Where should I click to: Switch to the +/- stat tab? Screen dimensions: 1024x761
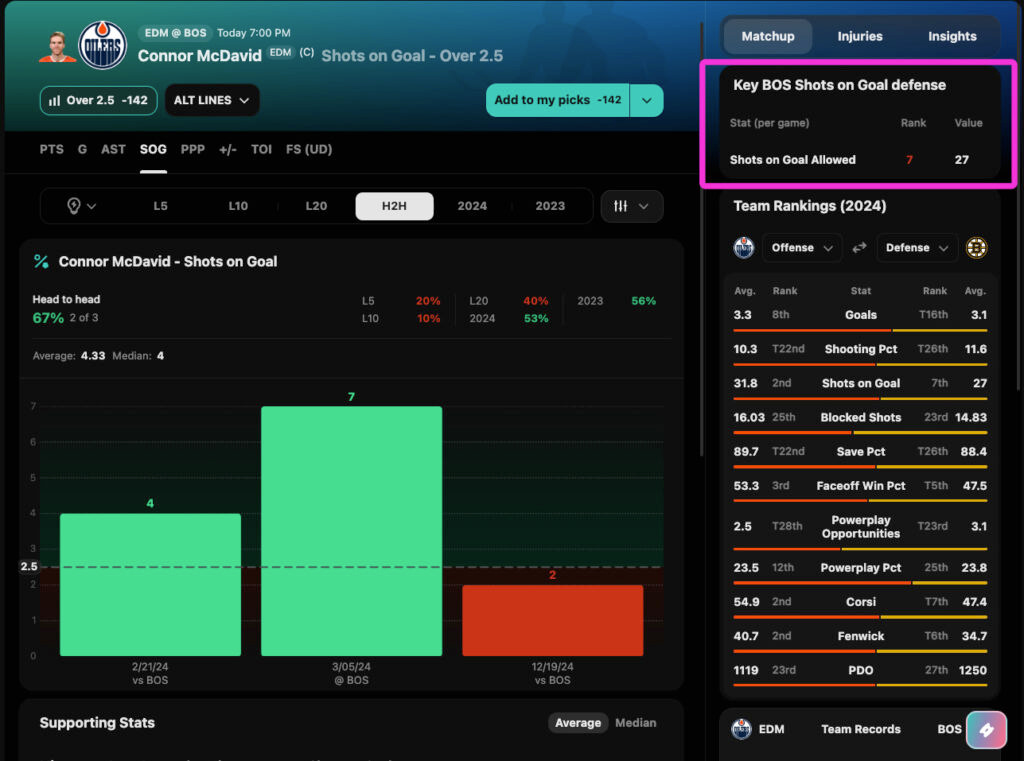[x=227, y=150]
